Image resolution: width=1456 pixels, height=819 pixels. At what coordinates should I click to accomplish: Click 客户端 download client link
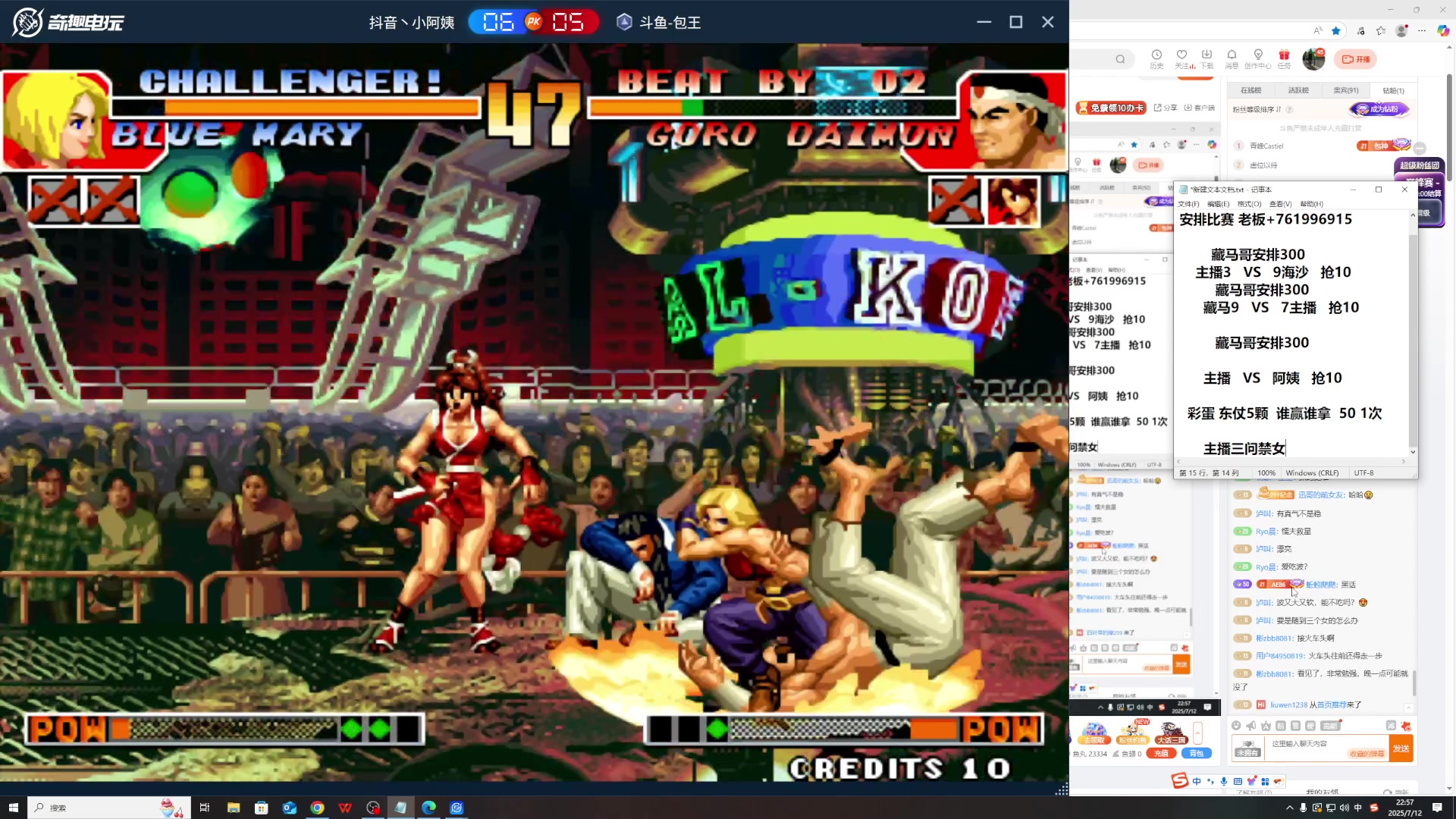click(x=1200, y=108)
